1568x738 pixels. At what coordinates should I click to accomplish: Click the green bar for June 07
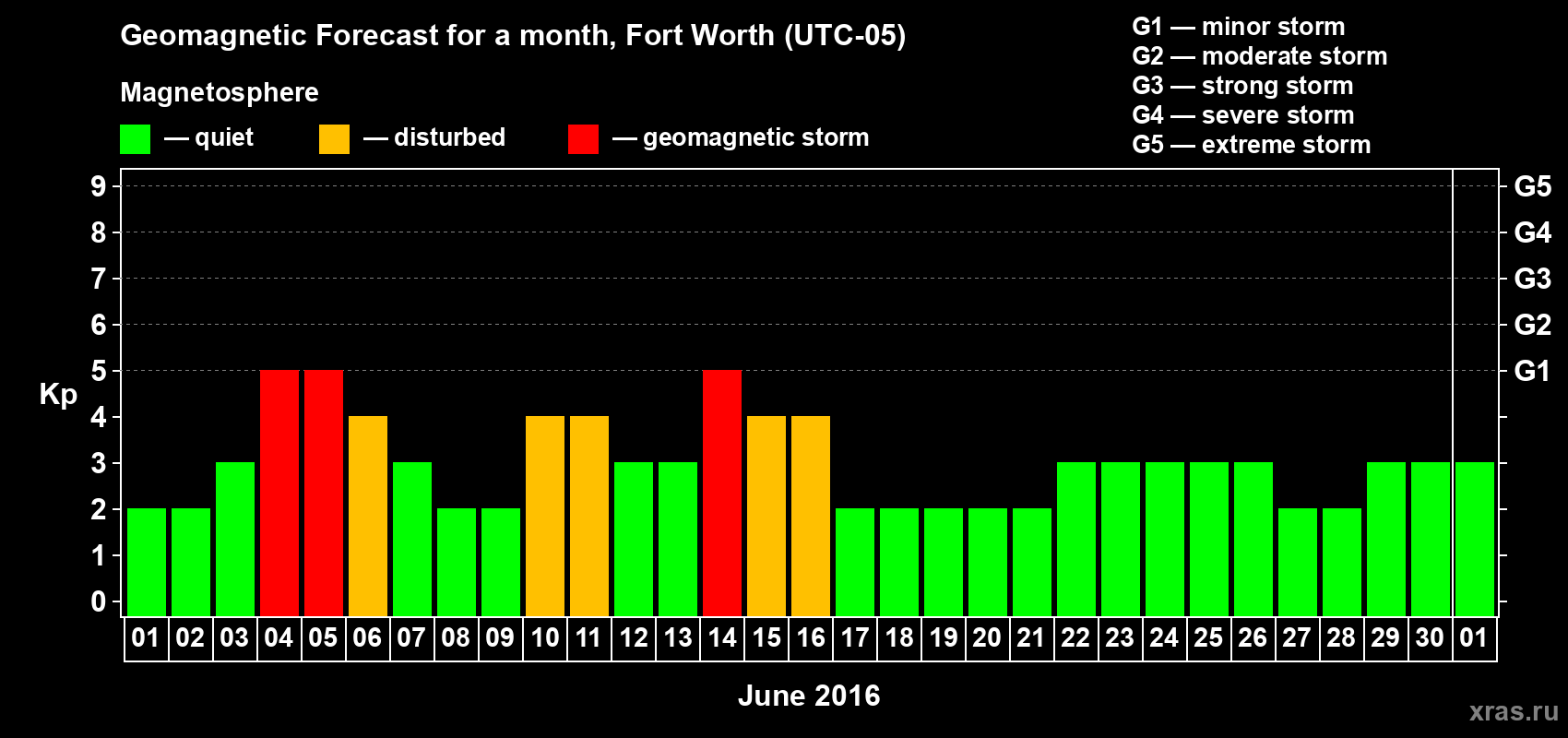412,539
